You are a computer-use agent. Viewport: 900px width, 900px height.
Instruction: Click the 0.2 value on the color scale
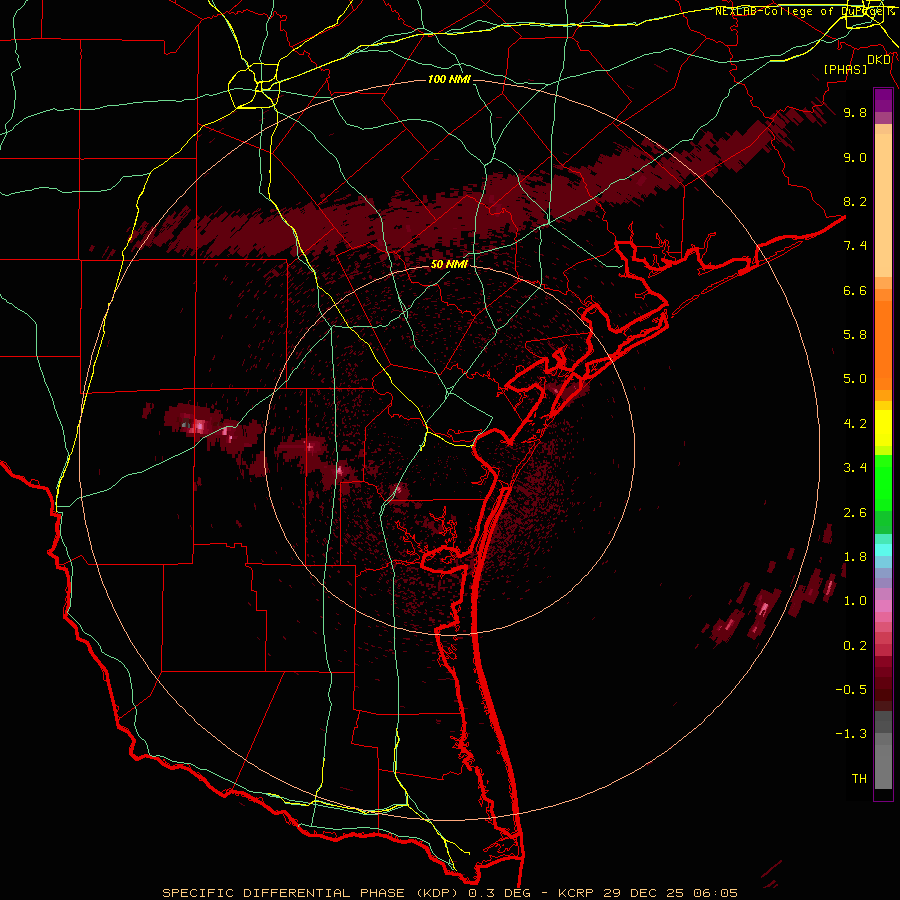point(855,646)
